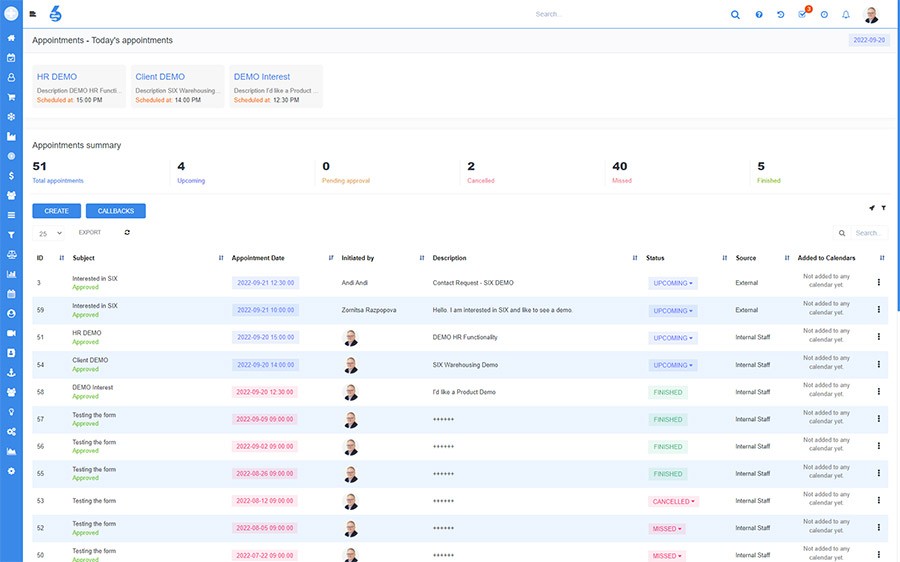Click the EXPORT button
This screenshot has height=562, width=900.
pos(90,232)
